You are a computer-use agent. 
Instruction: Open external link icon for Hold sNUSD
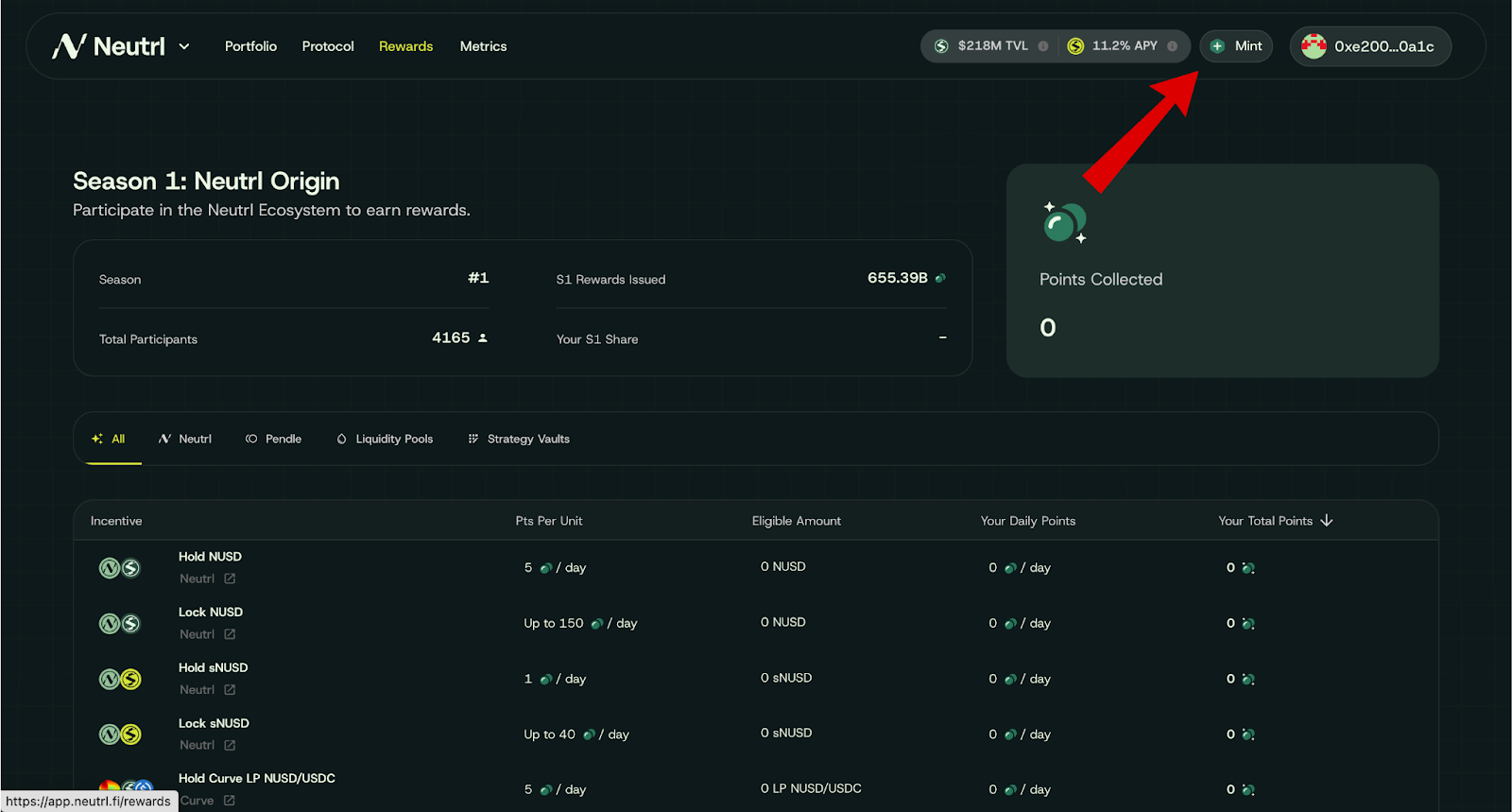click(x=230, y=690)
